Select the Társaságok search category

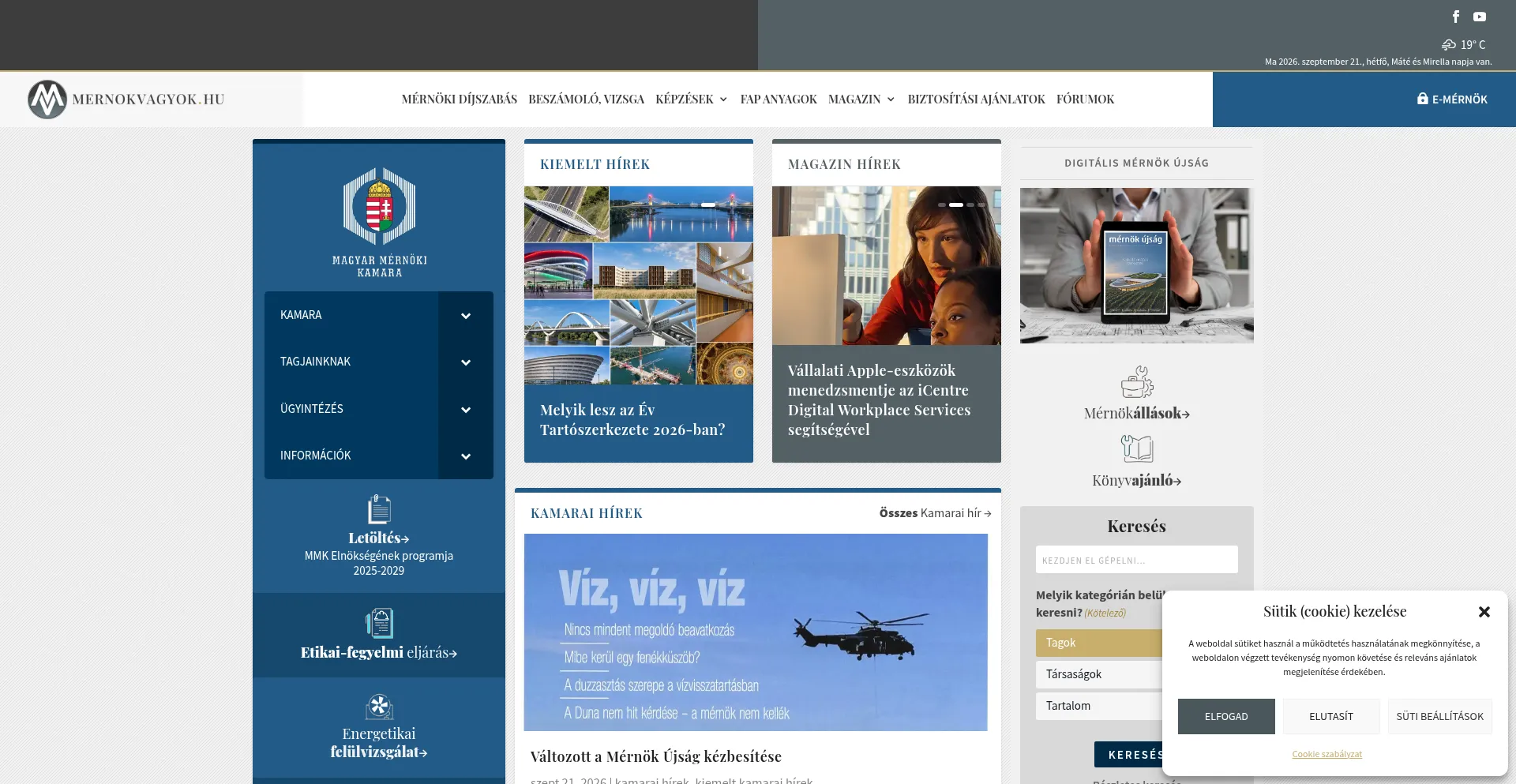tap(1099, 674)
